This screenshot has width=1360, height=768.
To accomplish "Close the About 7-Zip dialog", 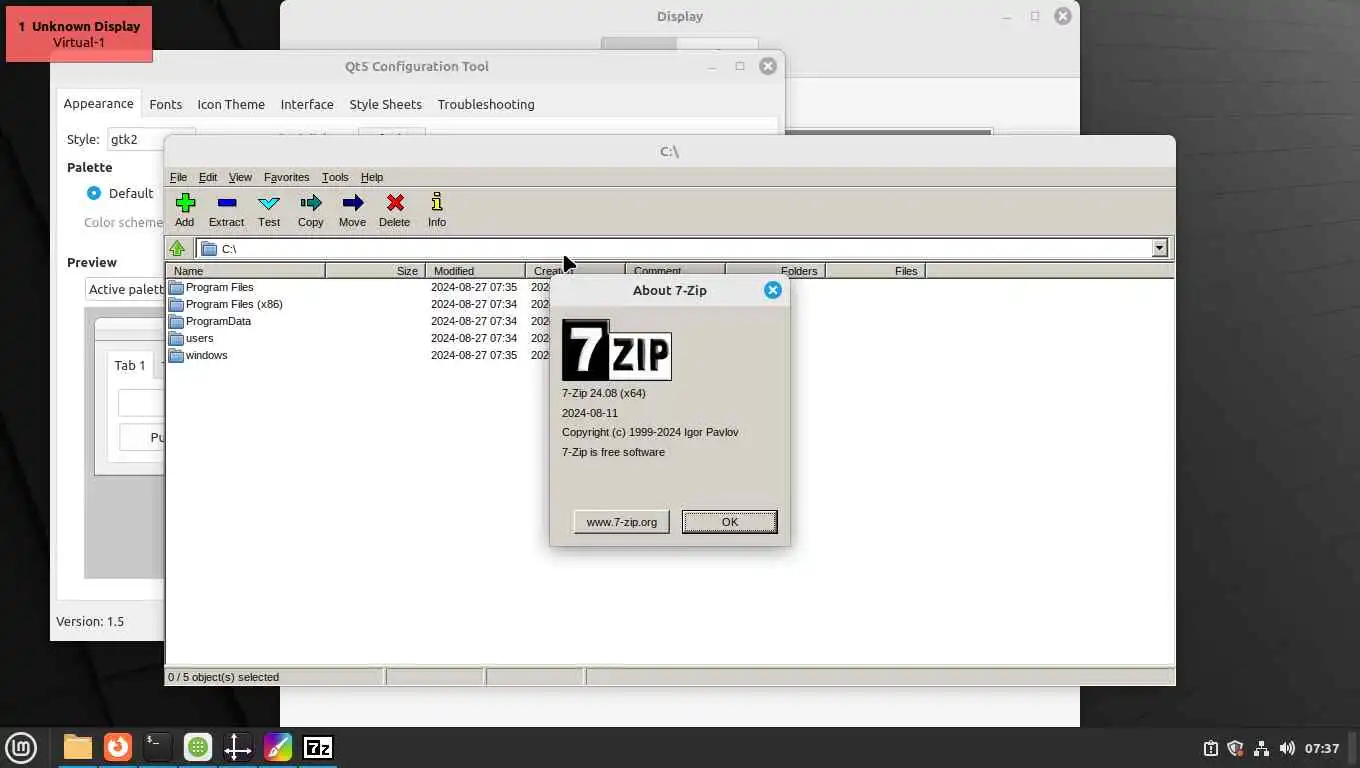I will click(x=773, y=290).
